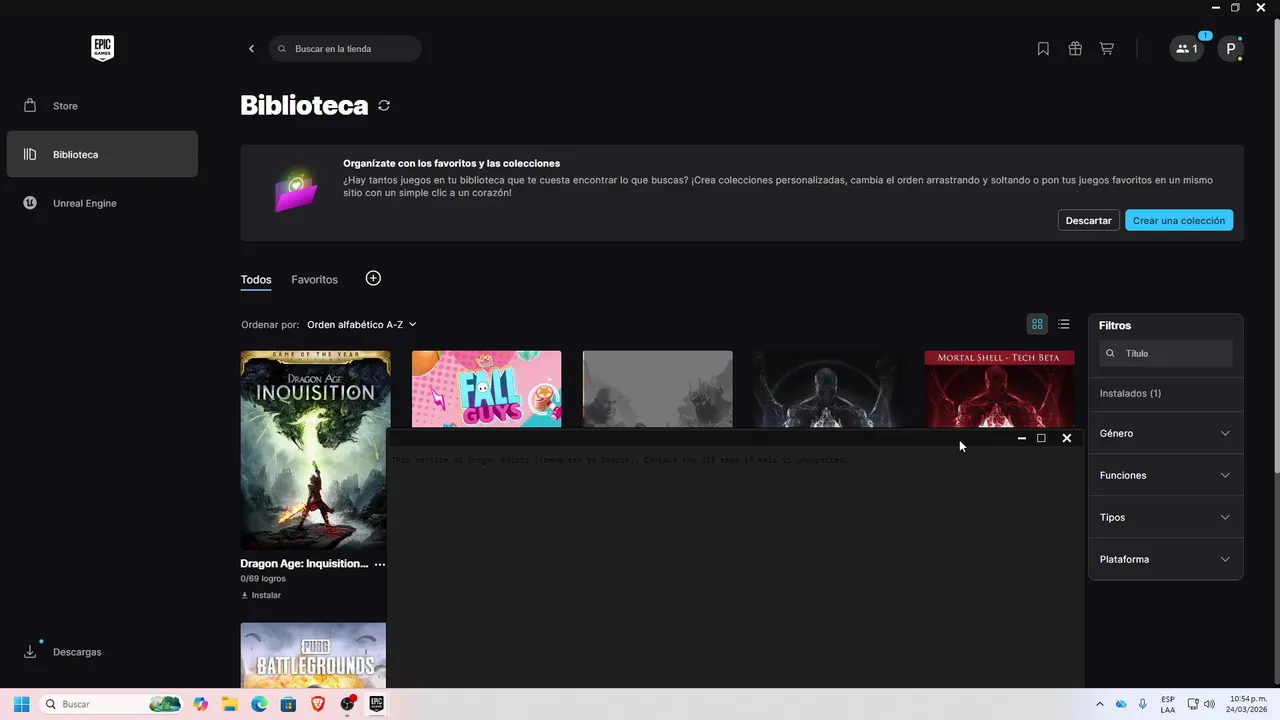The image size is (1280, 720).
Task: Switch to the Todos tab
Action: click(256, 280)
